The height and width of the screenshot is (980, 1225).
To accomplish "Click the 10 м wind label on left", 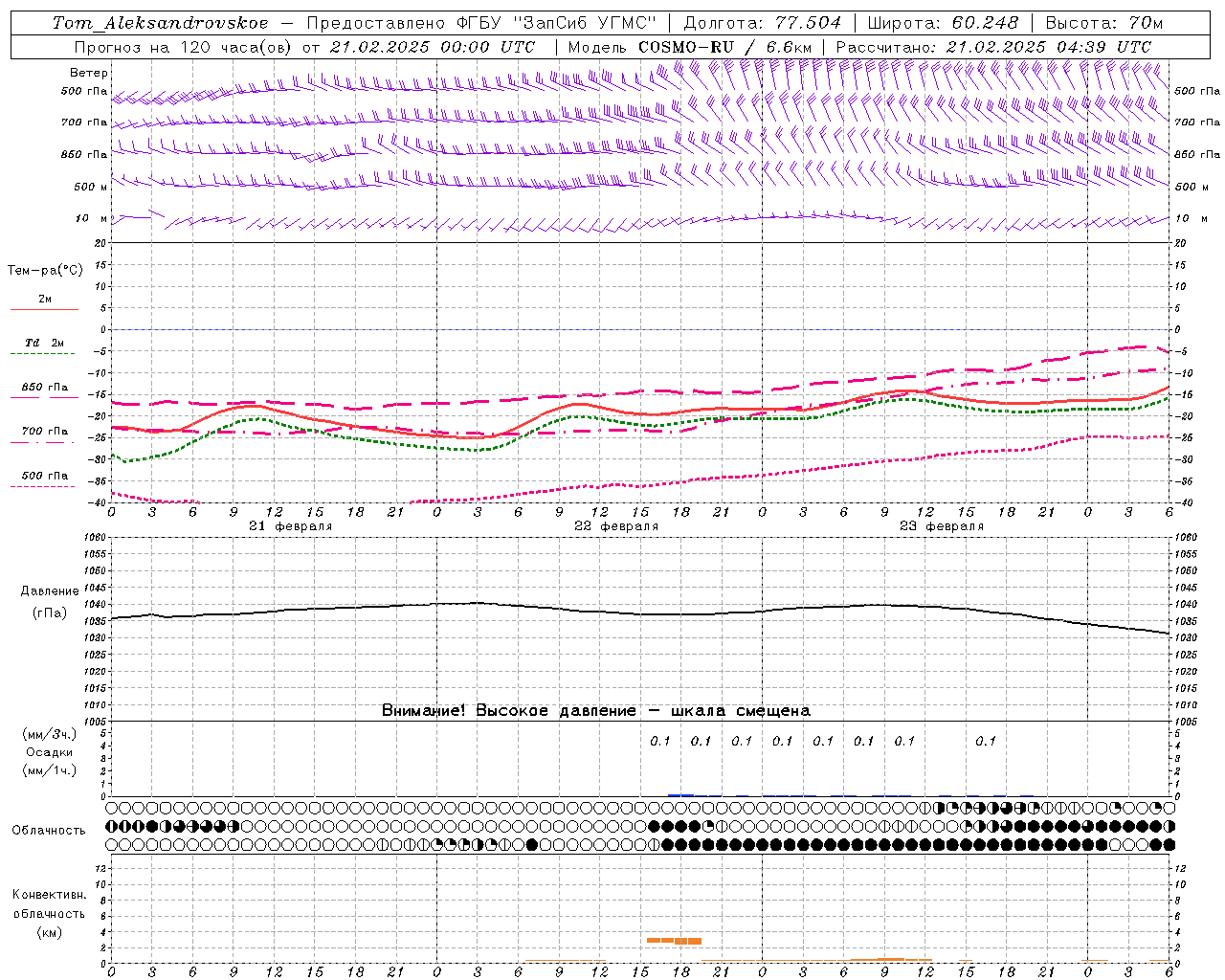I will point(92,218).
